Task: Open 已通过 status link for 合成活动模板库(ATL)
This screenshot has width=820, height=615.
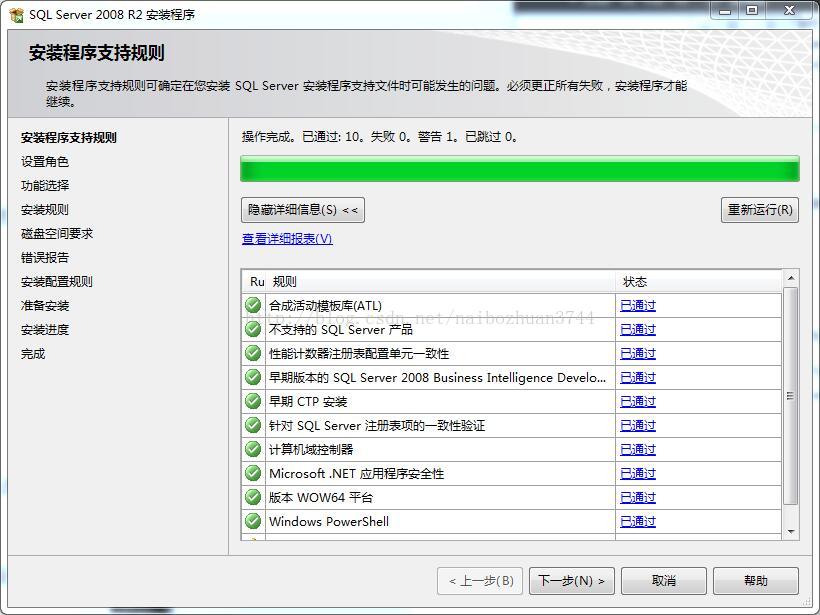Action: tap(637, 305)
